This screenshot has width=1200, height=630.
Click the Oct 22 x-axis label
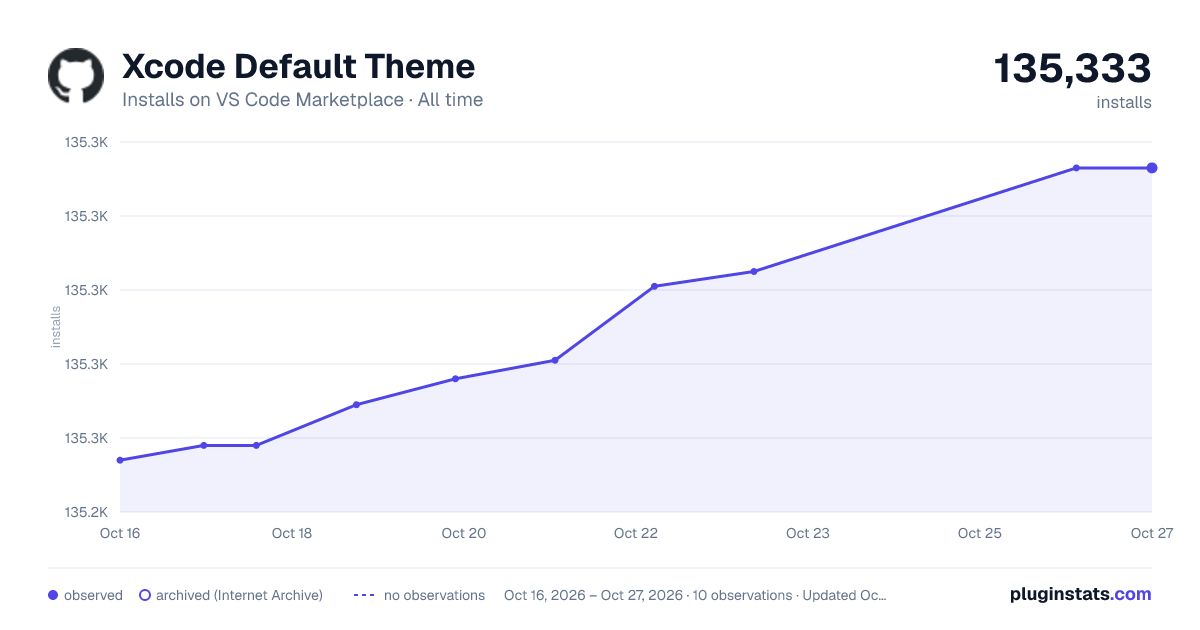tap(636, 533)
